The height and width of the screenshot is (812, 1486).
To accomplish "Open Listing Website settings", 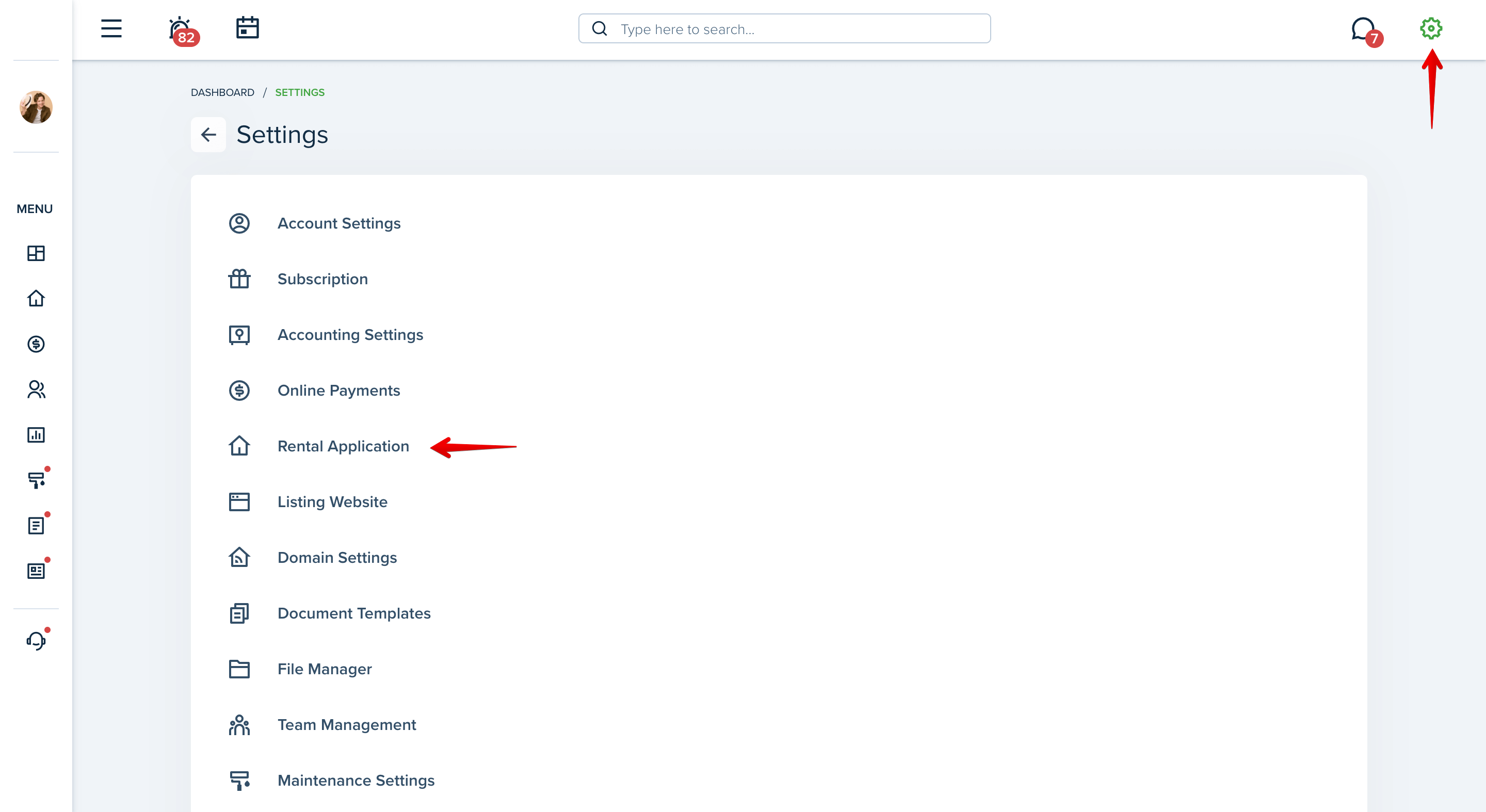I will [332, 502].
